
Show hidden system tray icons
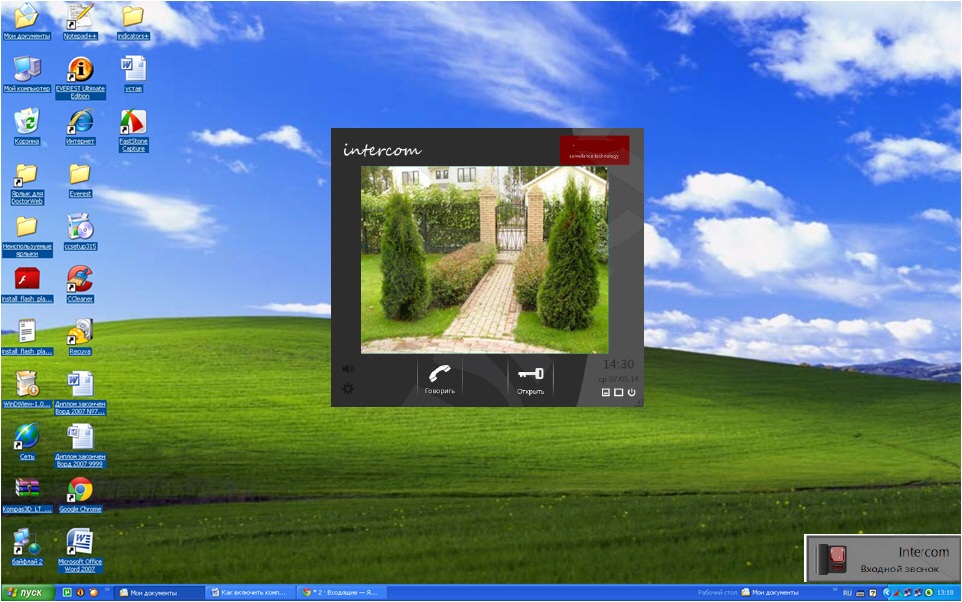pos(887,593)
